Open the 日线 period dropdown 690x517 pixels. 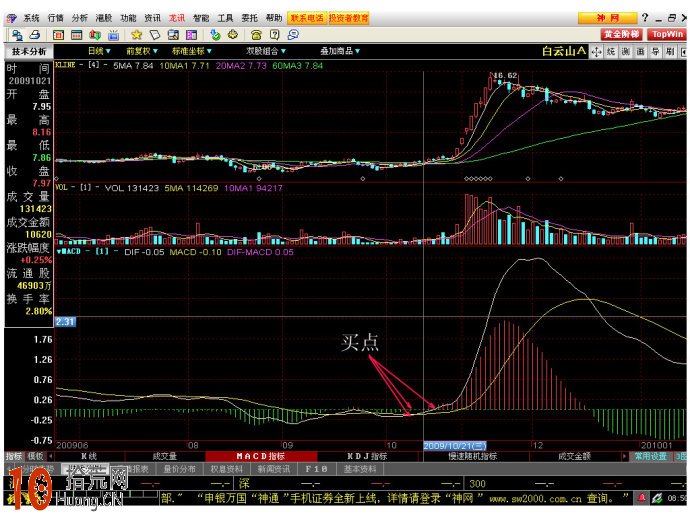(98, 51)
